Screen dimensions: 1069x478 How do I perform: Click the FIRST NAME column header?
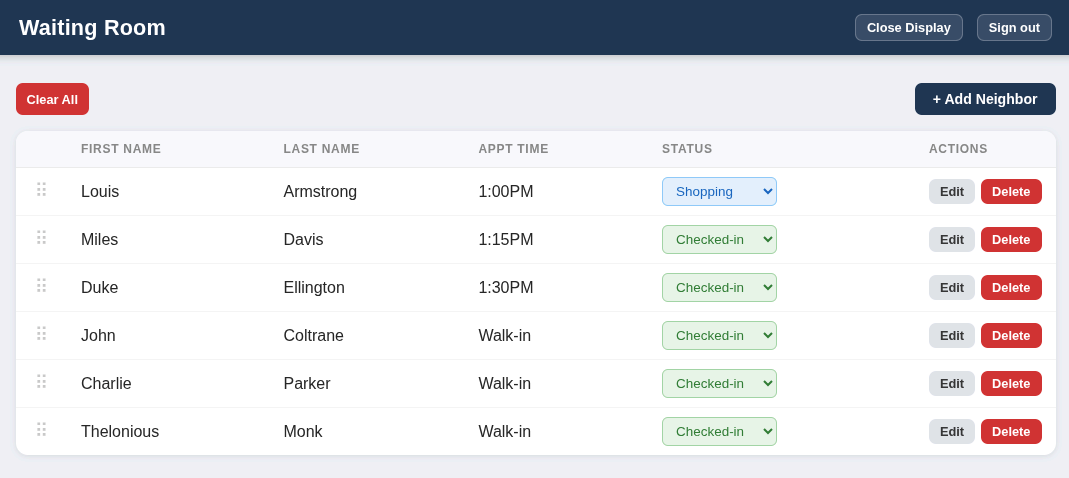121,149
